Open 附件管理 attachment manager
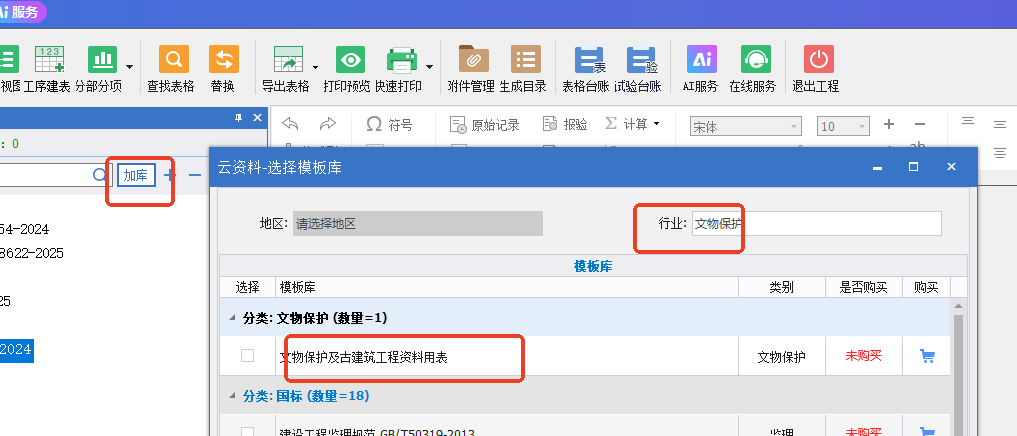1017x436 pixels. pos(472,69)
